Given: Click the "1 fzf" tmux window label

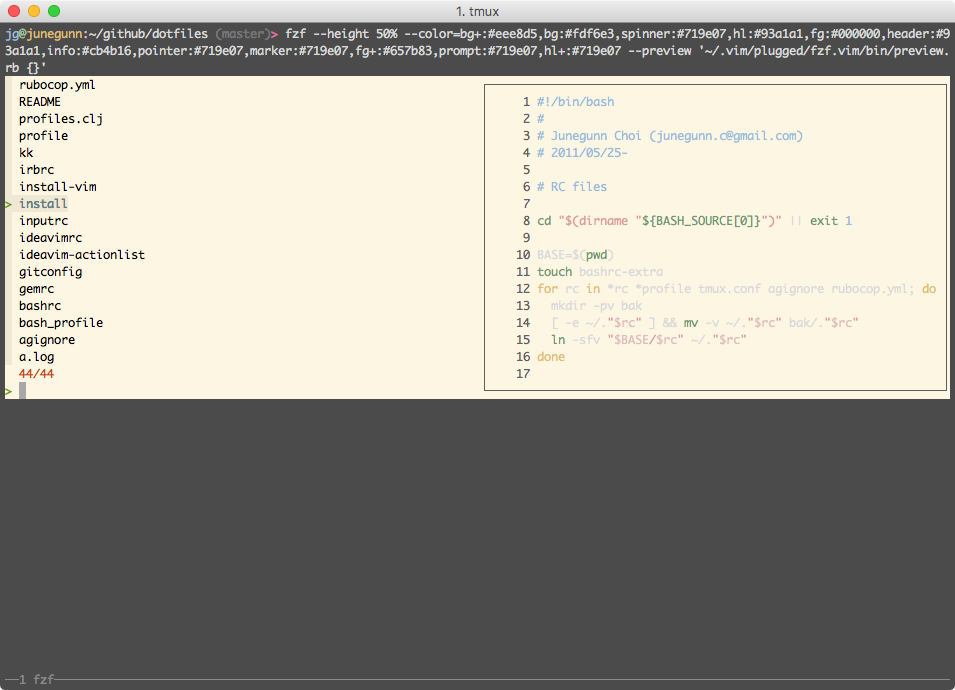Looking at the screenshot, I should (38, 677).
